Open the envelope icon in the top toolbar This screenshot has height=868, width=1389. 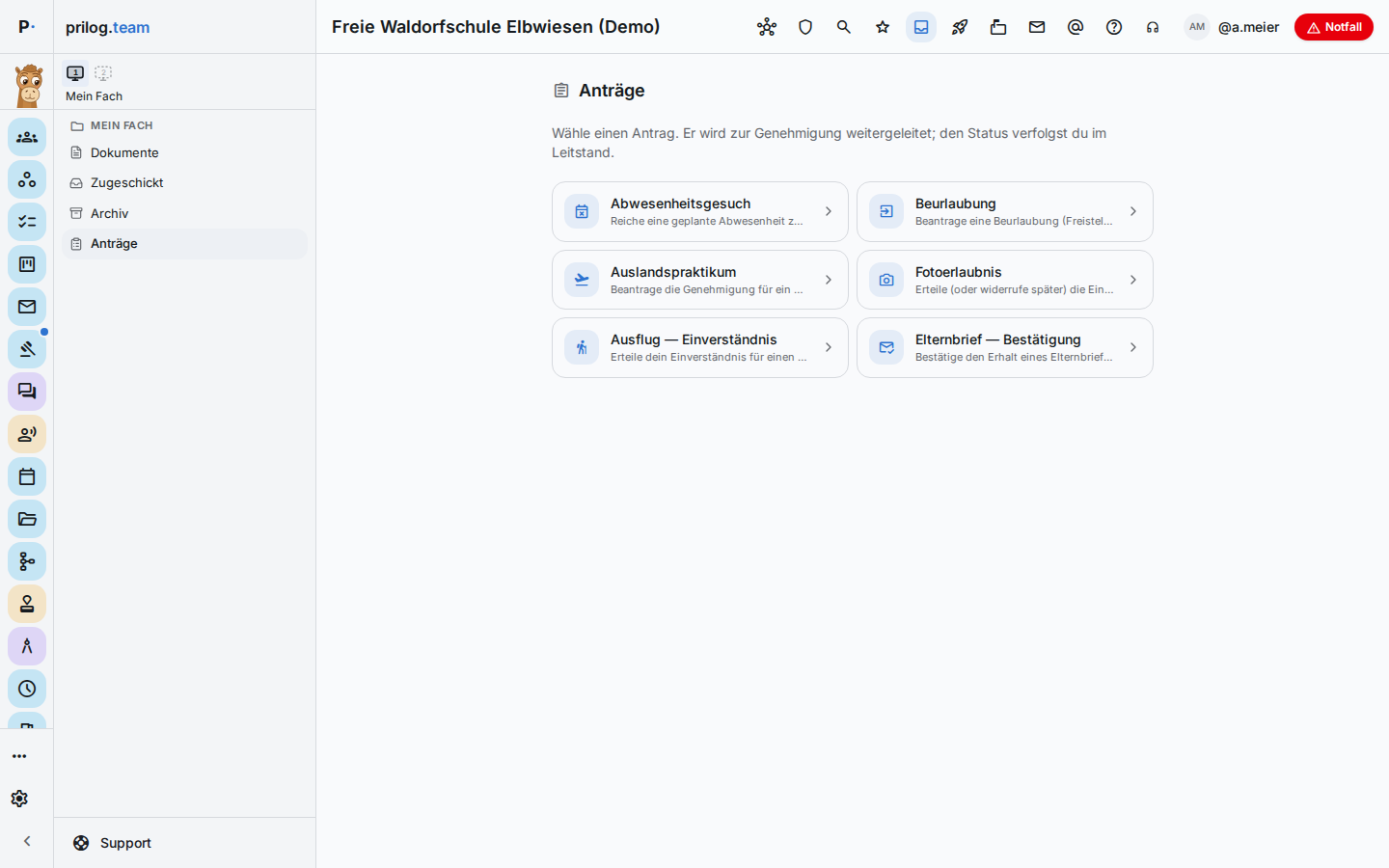pyautogui.click(x=1037, y=27)
